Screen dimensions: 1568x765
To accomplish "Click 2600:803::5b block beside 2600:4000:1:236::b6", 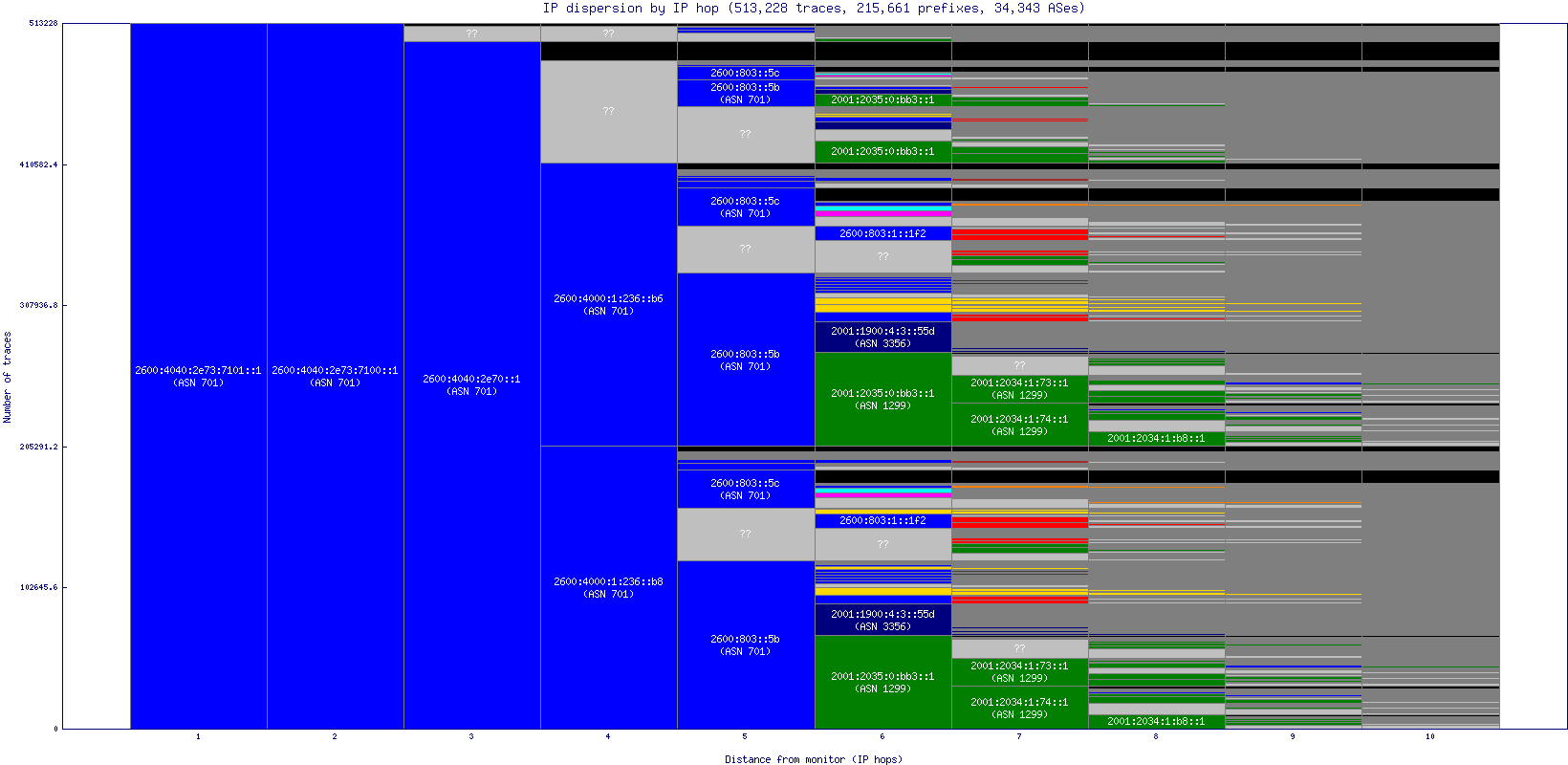I will point(746,360).
